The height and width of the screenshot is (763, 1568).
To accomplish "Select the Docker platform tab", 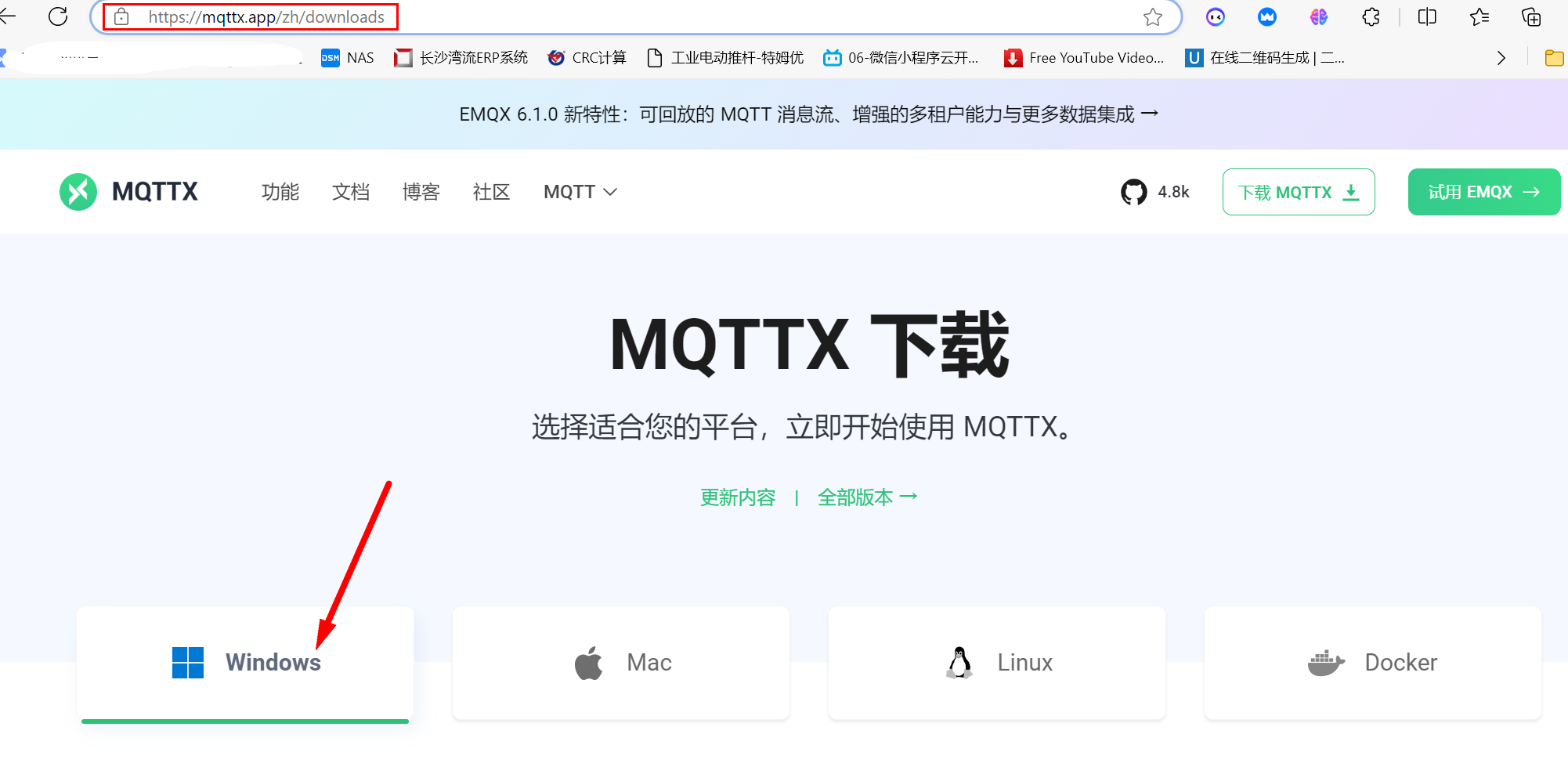I will point(1373,663).
